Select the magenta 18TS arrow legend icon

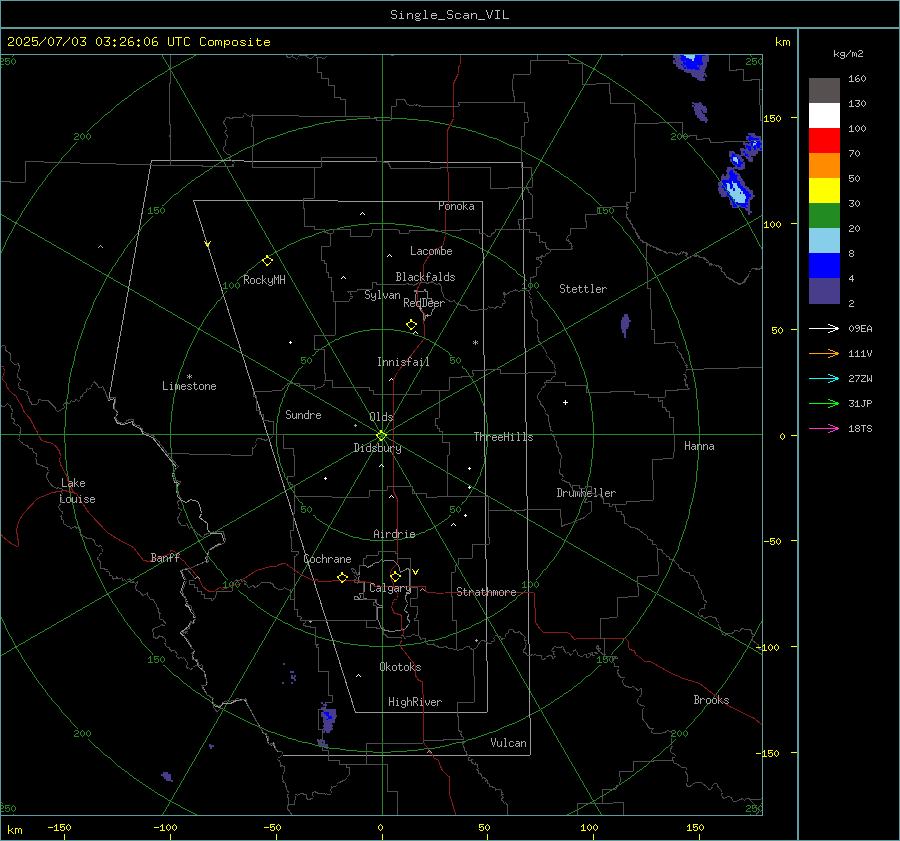[x=824, y=428]
